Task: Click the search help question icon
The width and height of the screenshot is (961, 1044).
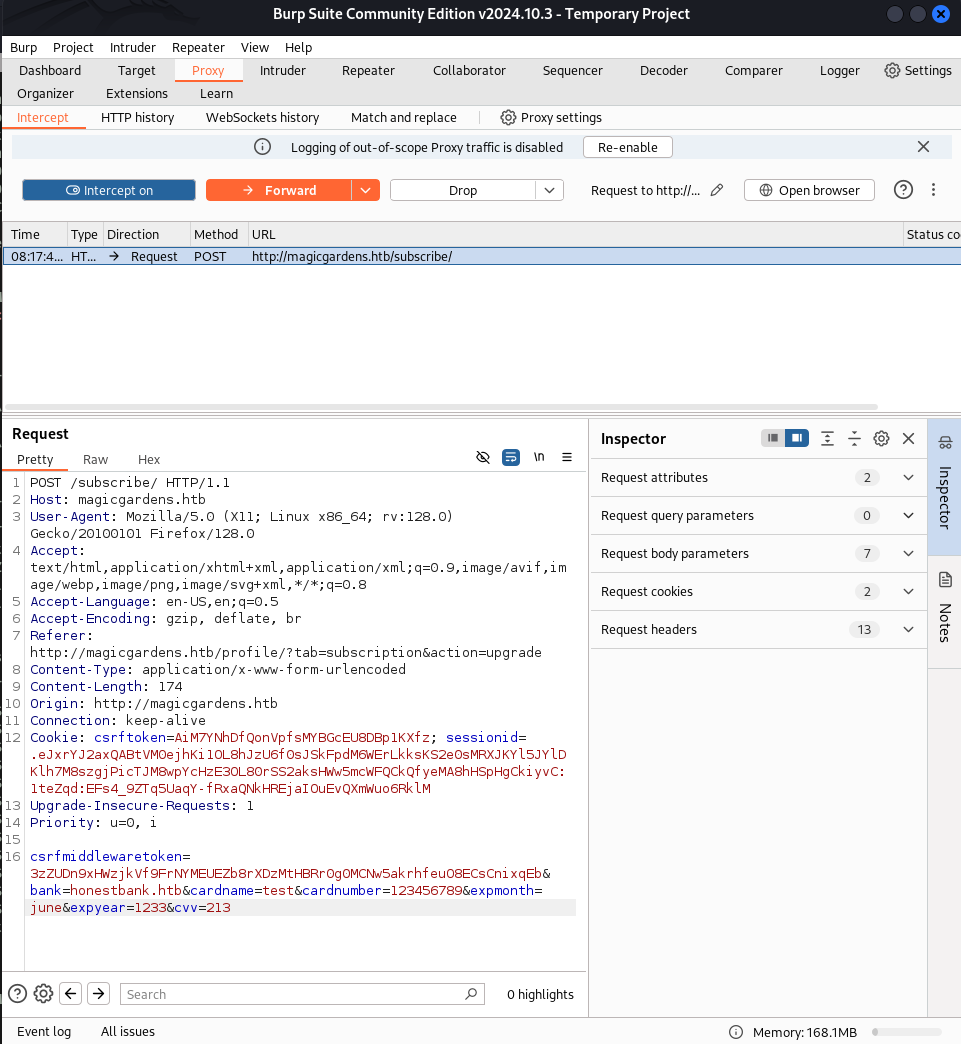Action: [17, 993]
